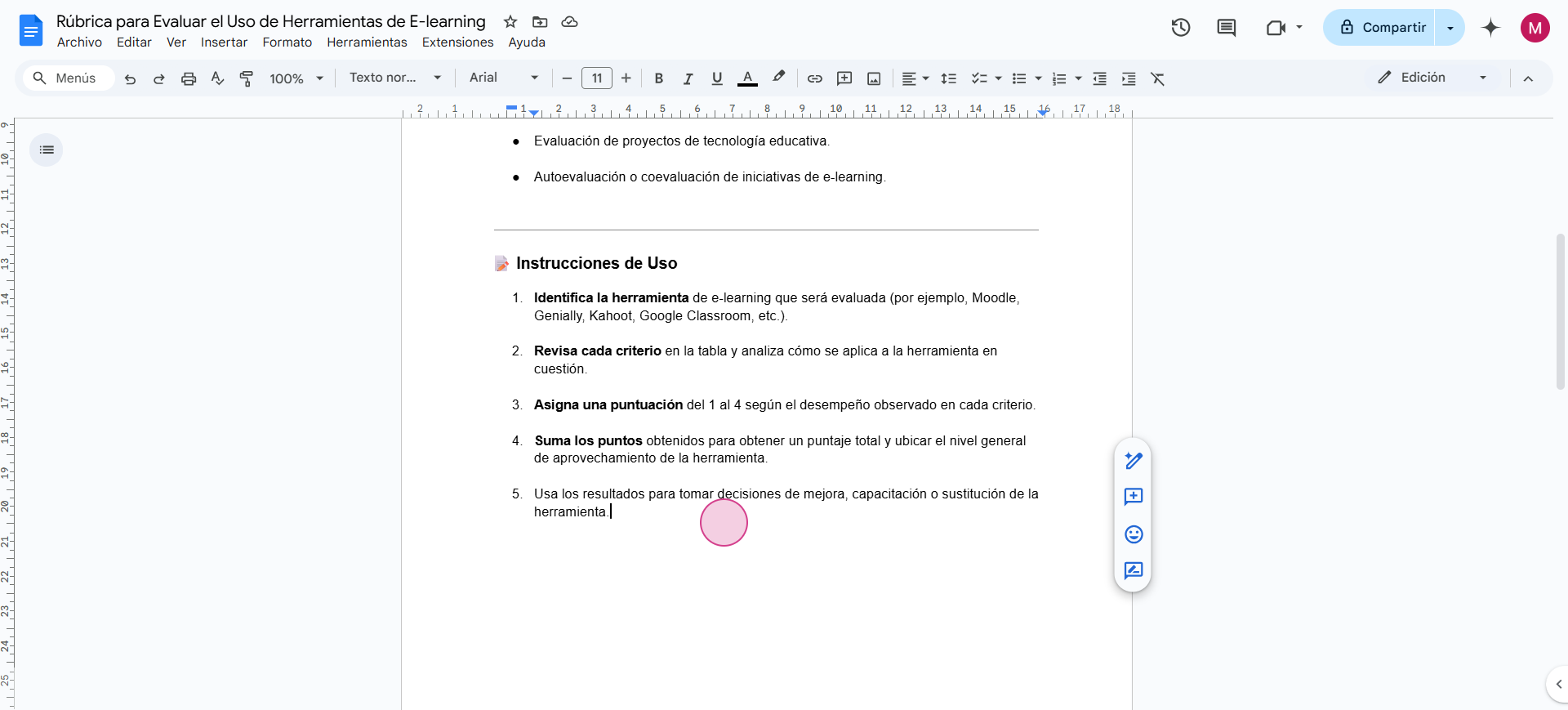Decrease the indent
Screen dimensions: 1568x710
pos(1099,78)
